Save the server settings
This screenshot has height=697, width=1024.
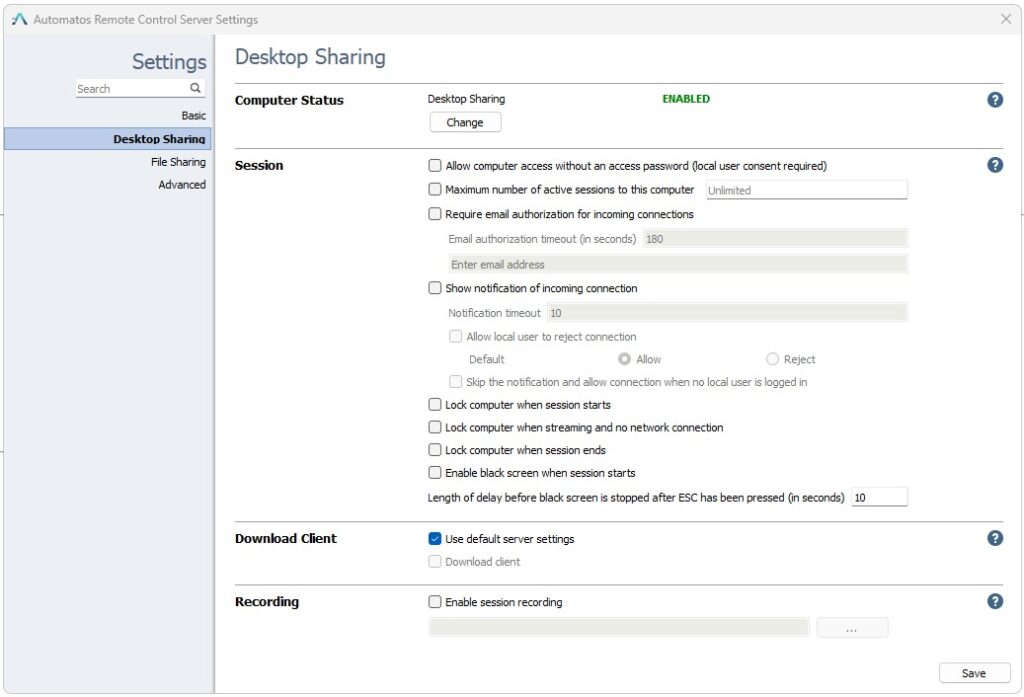tap(974, 672)
